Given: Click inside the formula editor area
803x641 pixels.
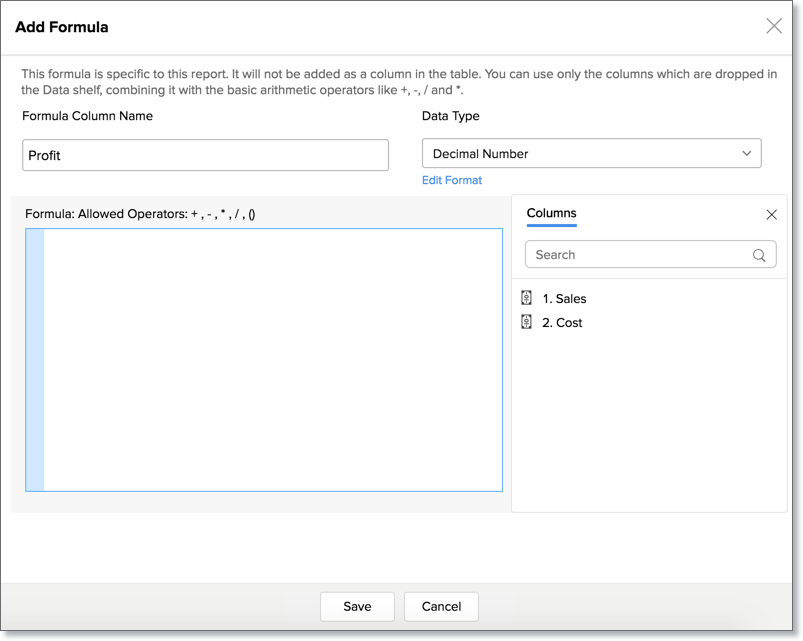Looking at the screenshot, I should click(270, 360).
